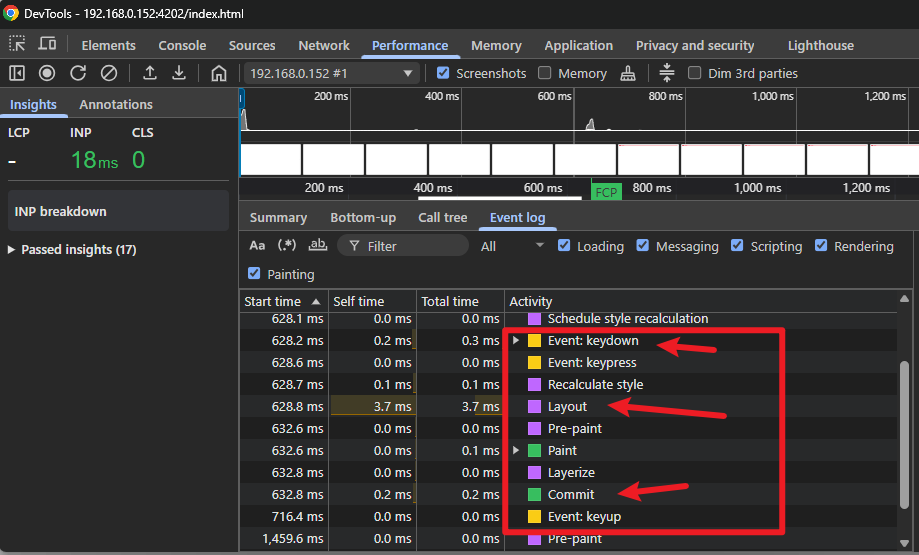The image size is (919, 555).
Task: Switch to the Console tab
Action: click(182, 45)
